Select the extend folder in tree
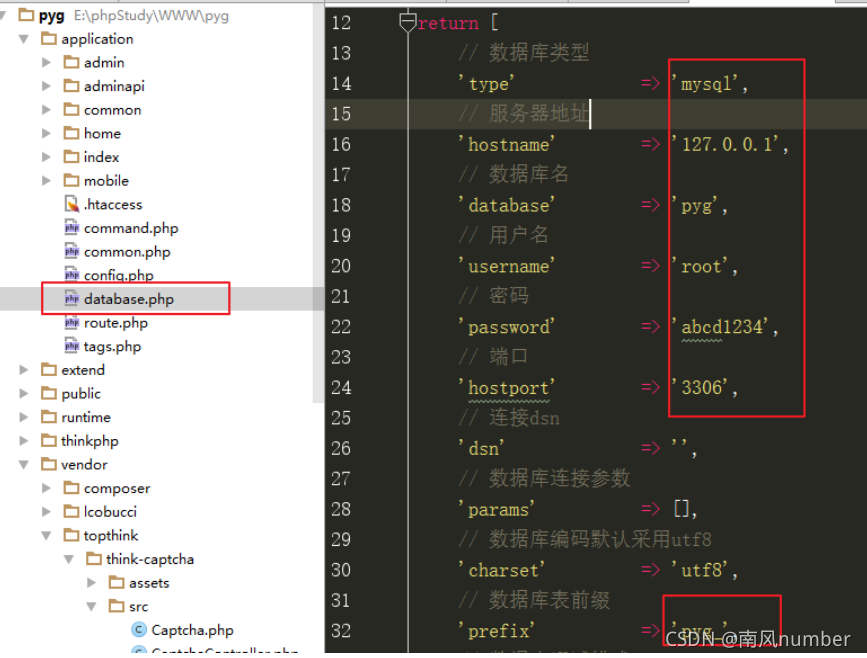Viewport: 867px width, 658px height. (x=83, y=370)
